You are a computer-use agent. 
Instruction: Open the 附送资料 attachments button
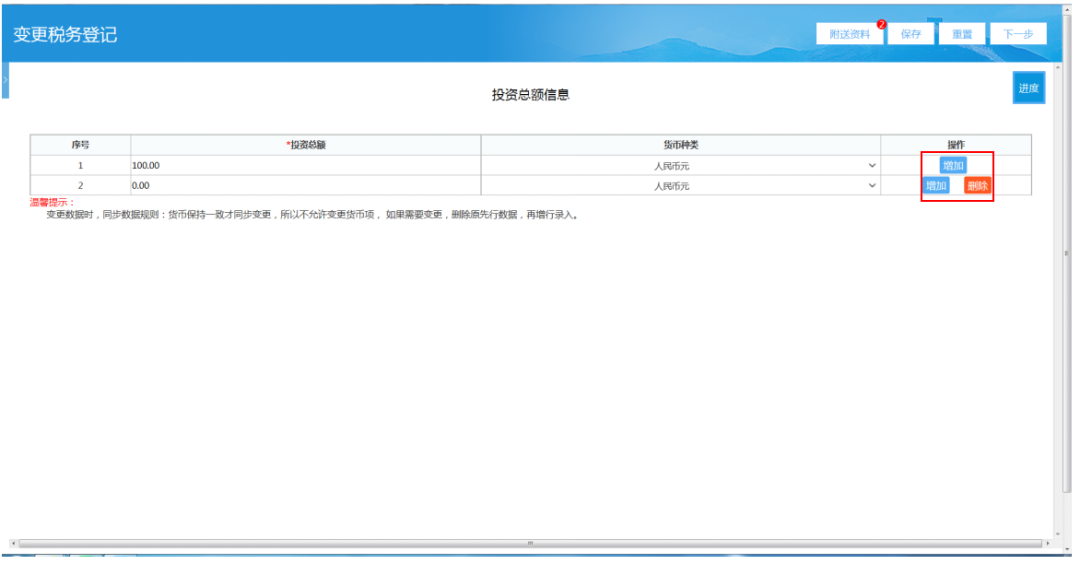point(849,34)
